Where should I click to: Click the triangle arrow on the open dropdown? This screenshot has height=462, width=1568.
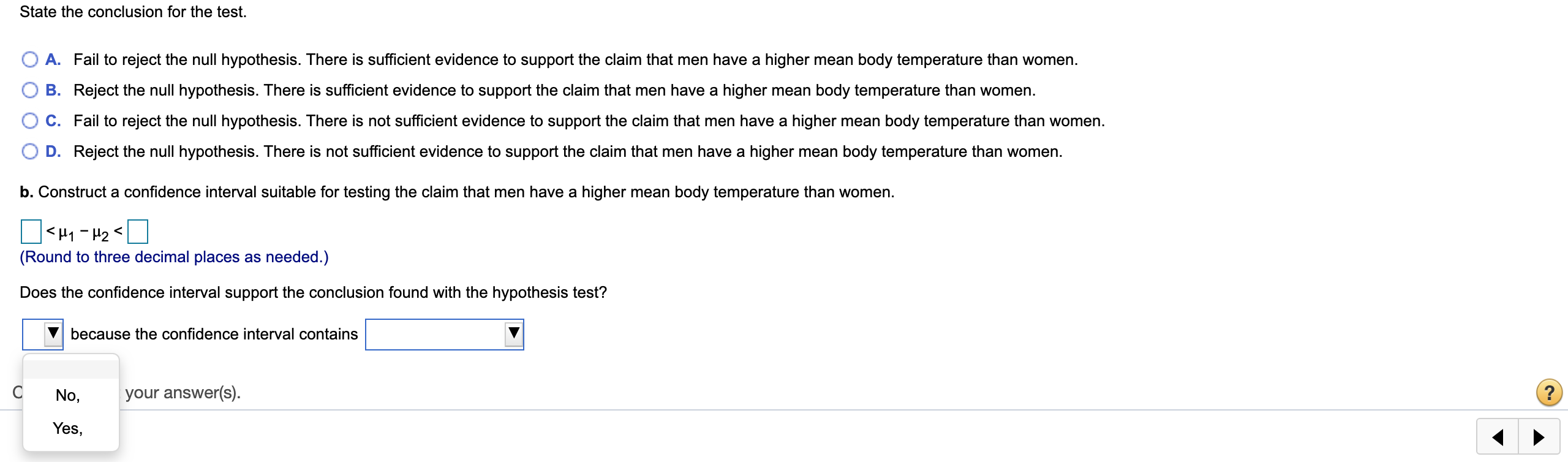(53, 334)
